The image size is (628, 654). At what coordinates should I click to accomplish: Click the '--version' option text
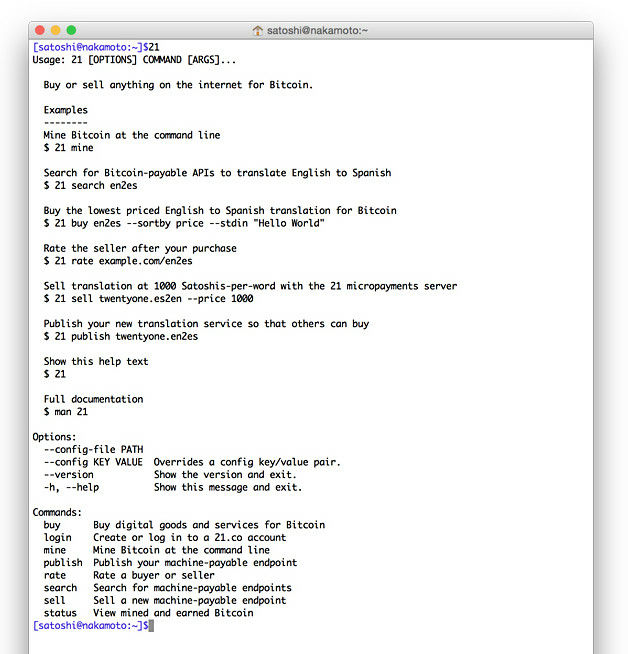[x=68, y=475]
